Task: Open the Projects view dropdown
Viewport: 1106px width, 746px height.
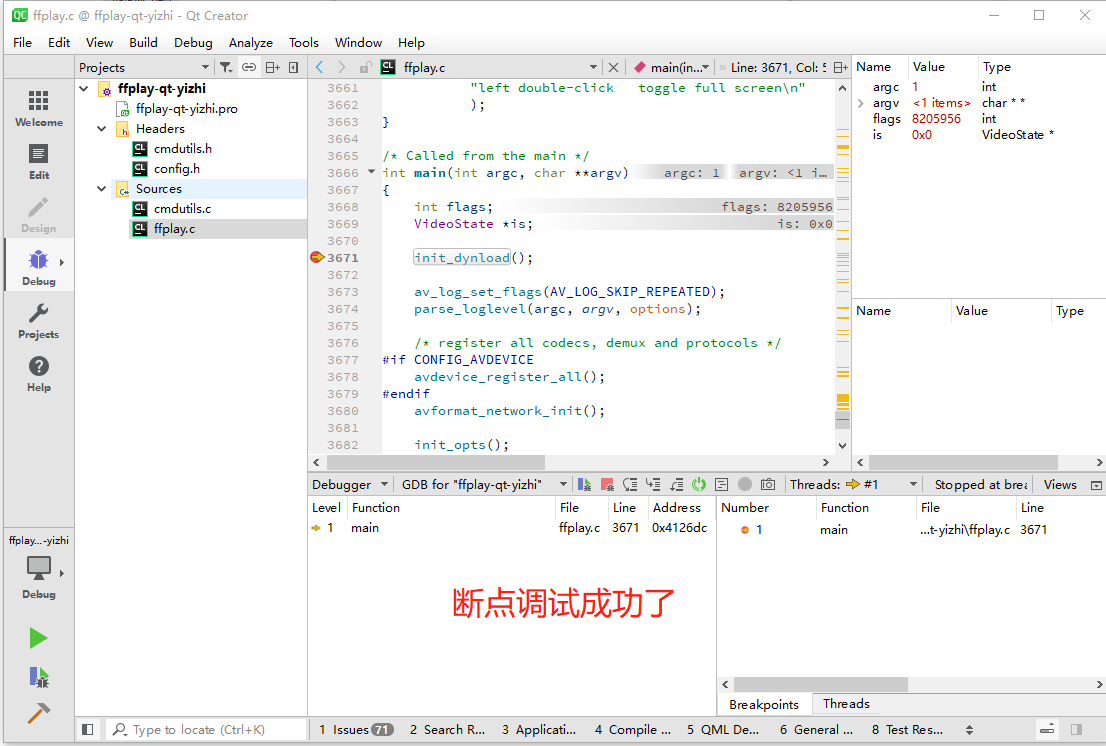Action: point(145,68)
